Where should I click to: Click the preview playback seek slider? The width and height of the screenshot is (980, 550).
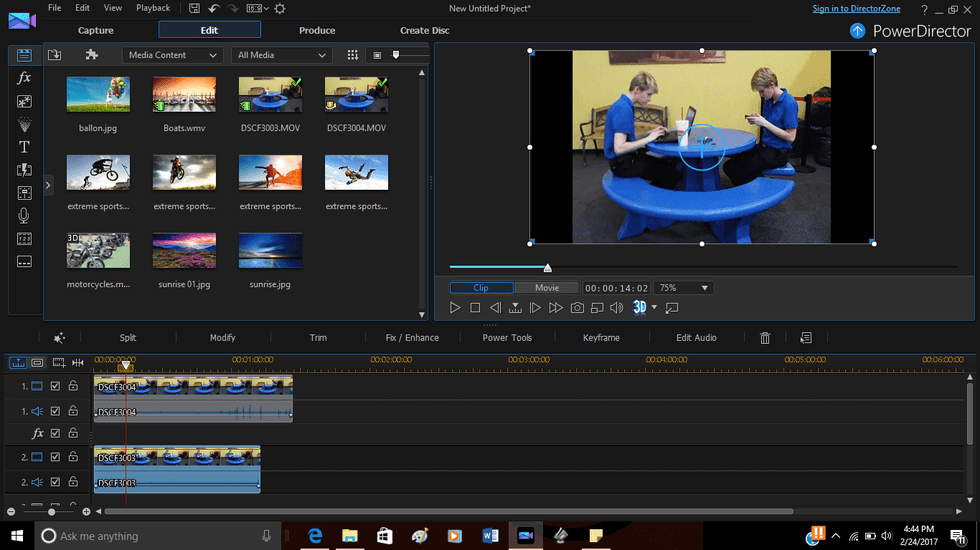point(547,267)
